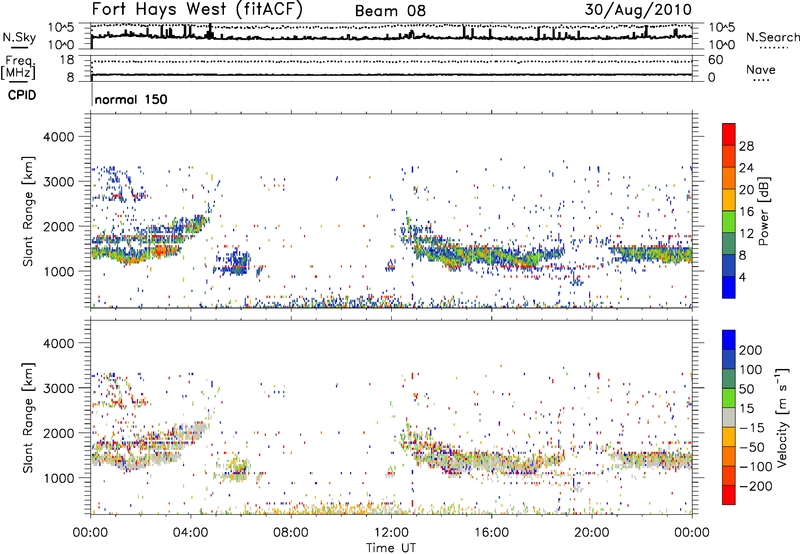Click the "20" label on the power colorbar
The image size is (800, 554).
746,190
